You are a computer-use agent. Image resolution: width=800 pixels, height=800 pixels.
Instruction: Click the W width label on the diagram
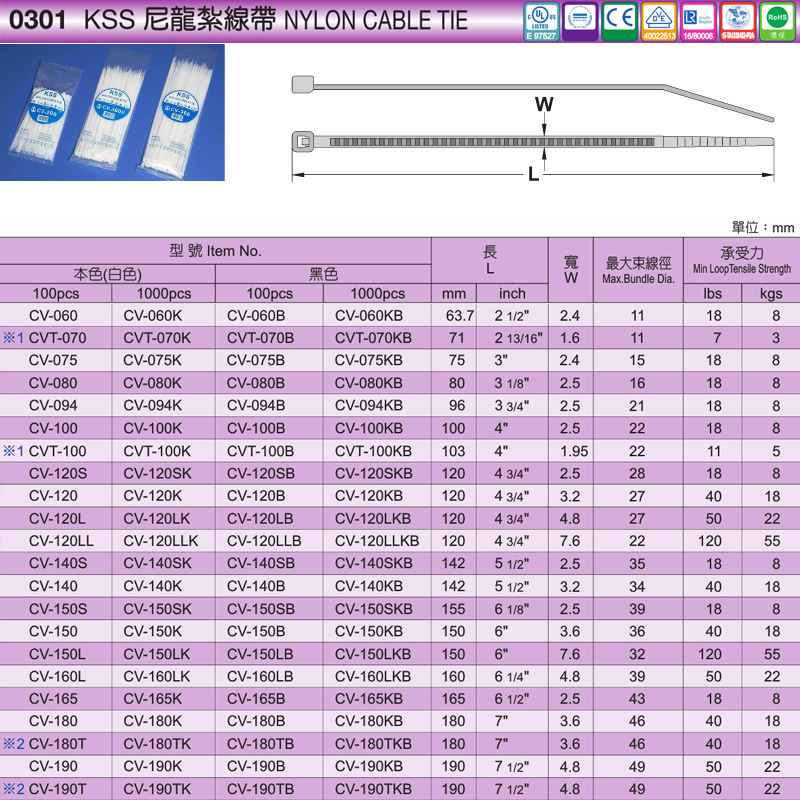[x=544, y=104]
